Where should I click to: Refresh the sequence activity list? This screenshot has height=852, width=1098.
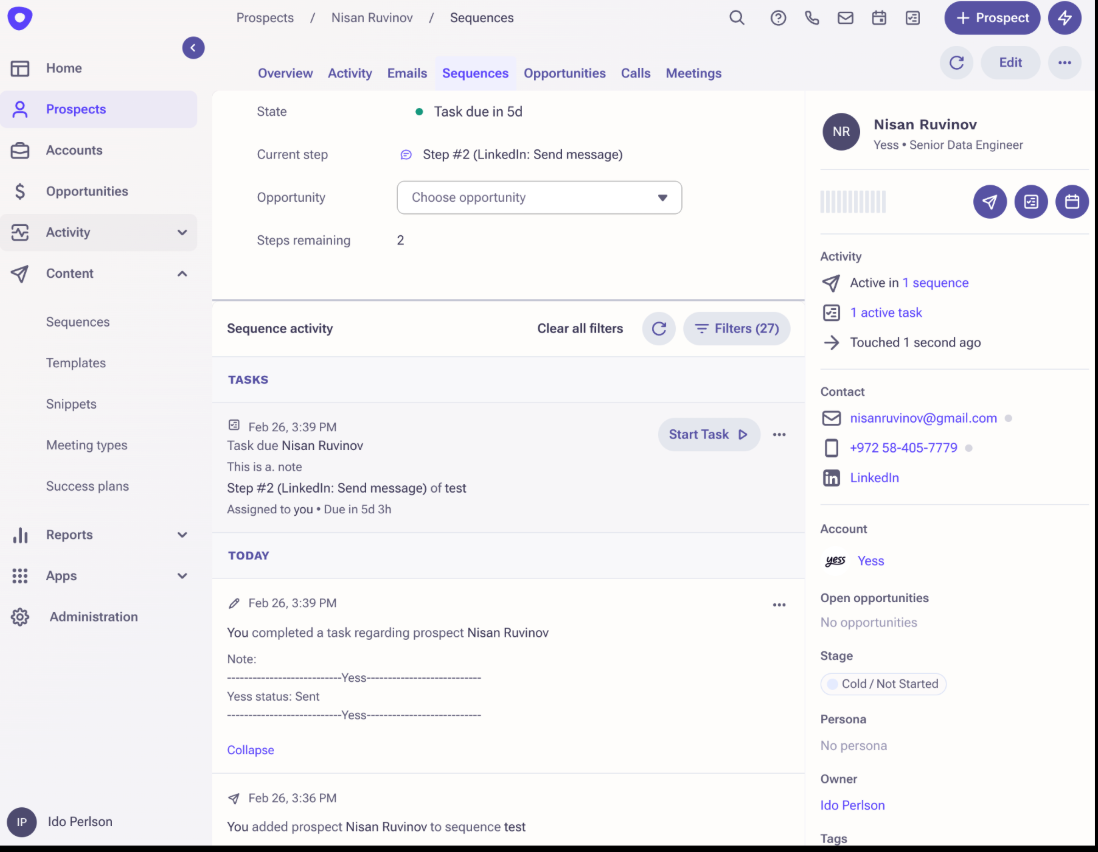coord(659,328)
